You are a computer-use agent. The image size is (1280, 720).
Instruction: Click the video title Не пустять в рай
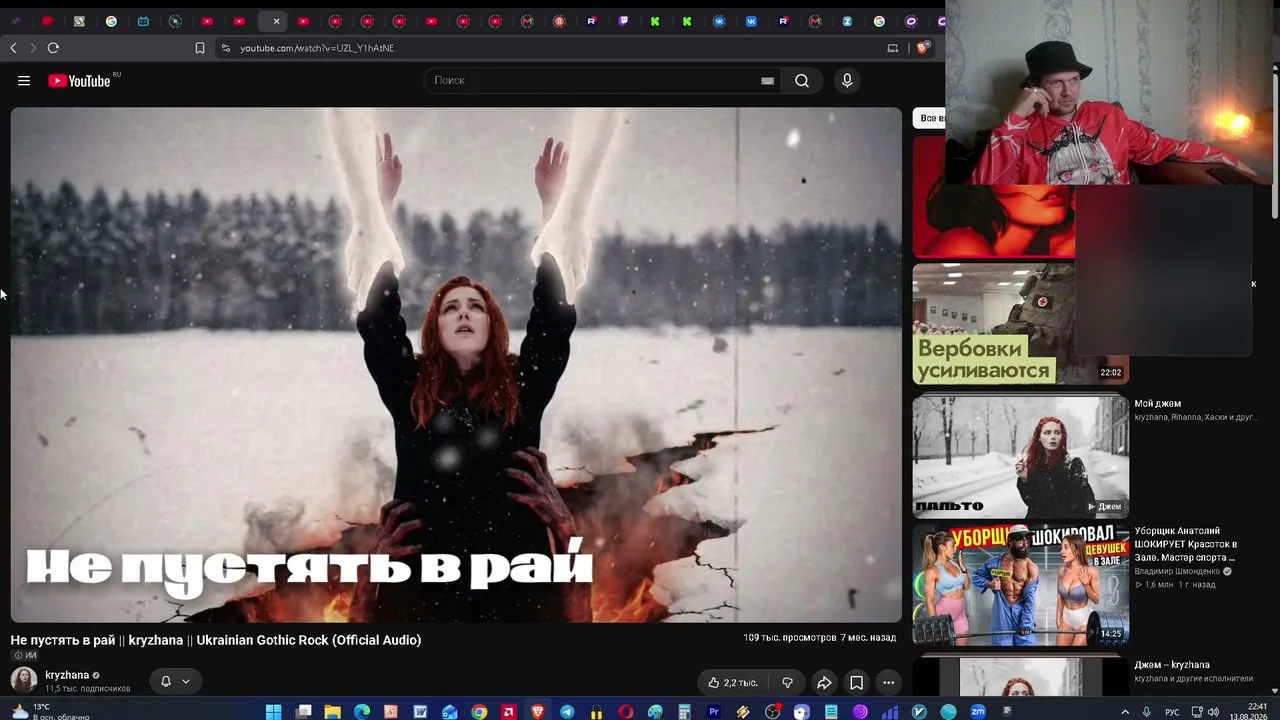[216, 640]
